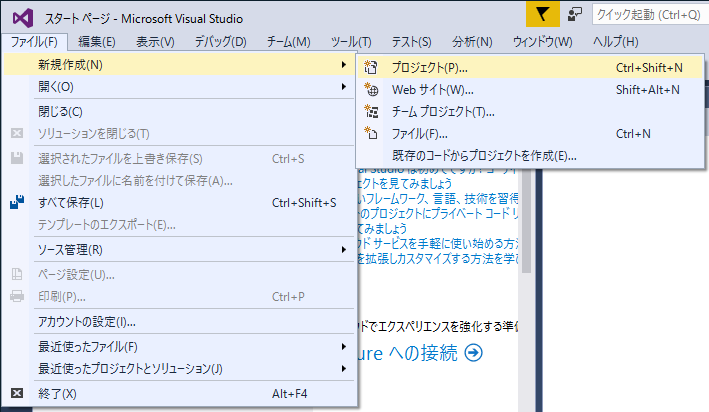
Task: Choose すべて保存(L) menu item
Action: (x=180, y=202)
